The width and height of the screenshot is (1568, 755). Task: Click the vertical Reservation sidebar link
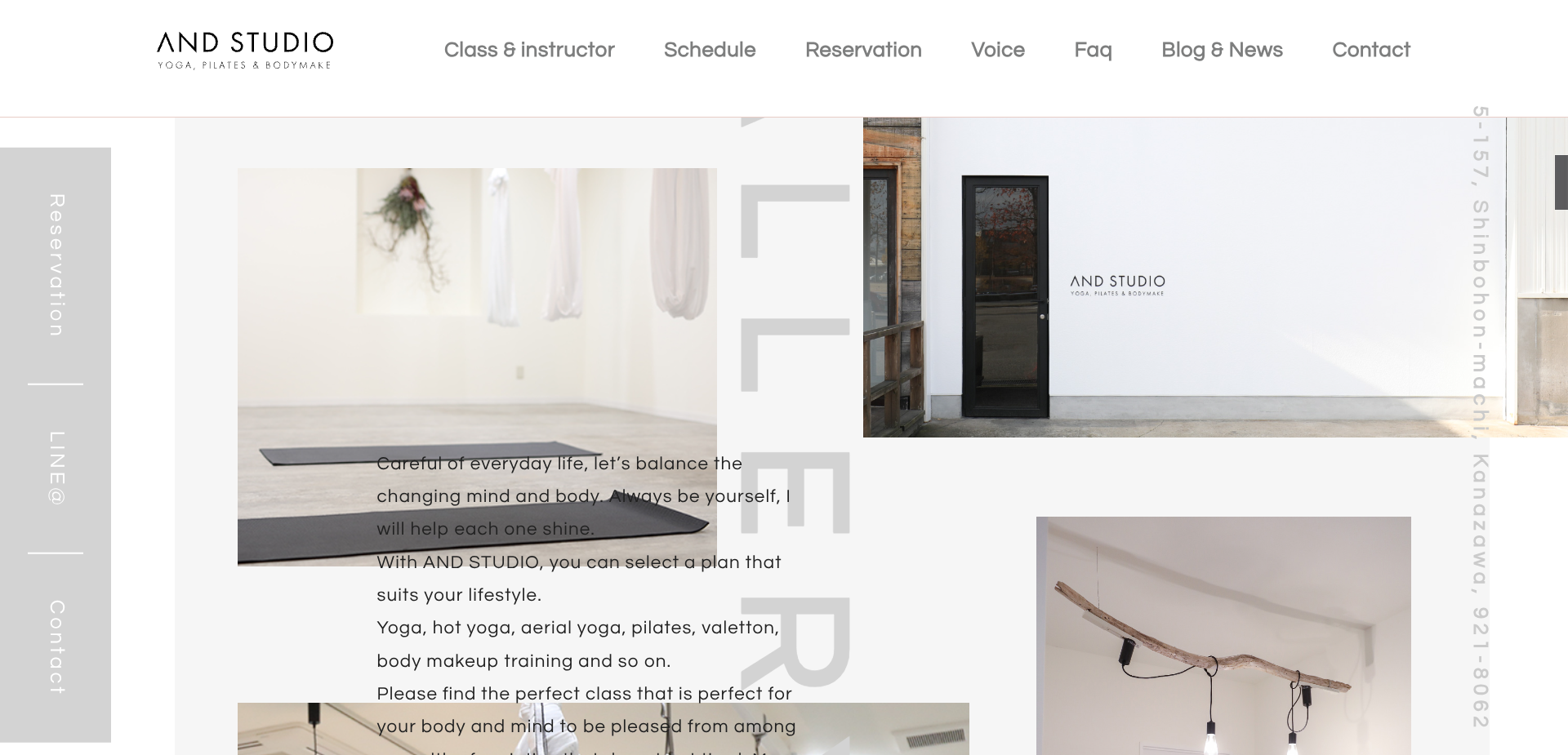[x=56, y=265]
